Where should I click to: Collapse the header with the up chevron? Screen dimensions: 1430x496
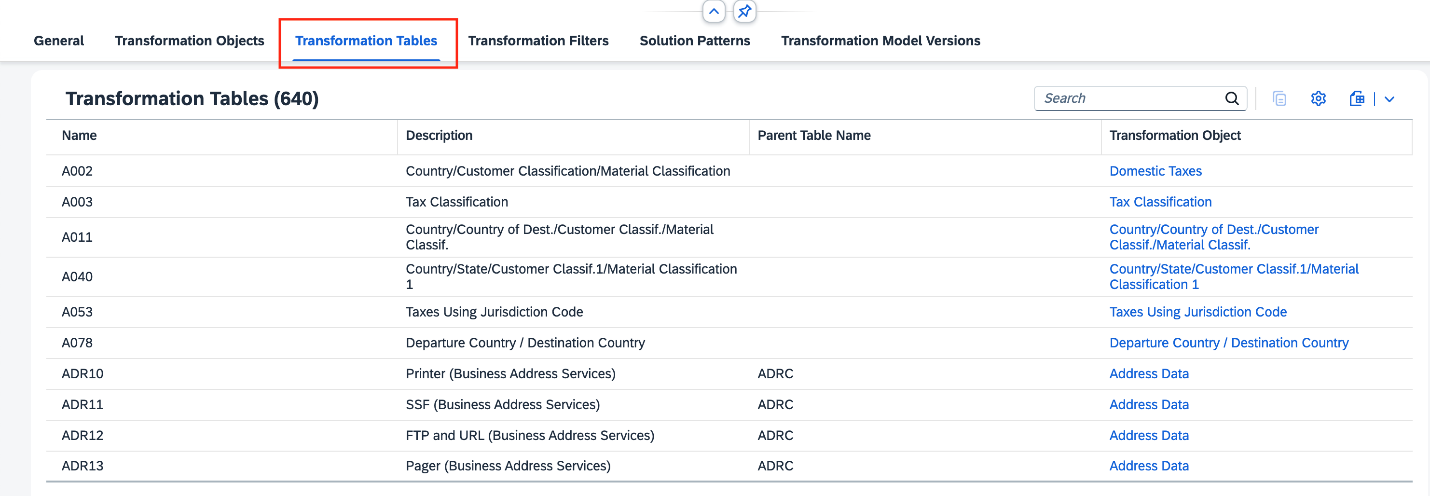click(x=714, y=12)
